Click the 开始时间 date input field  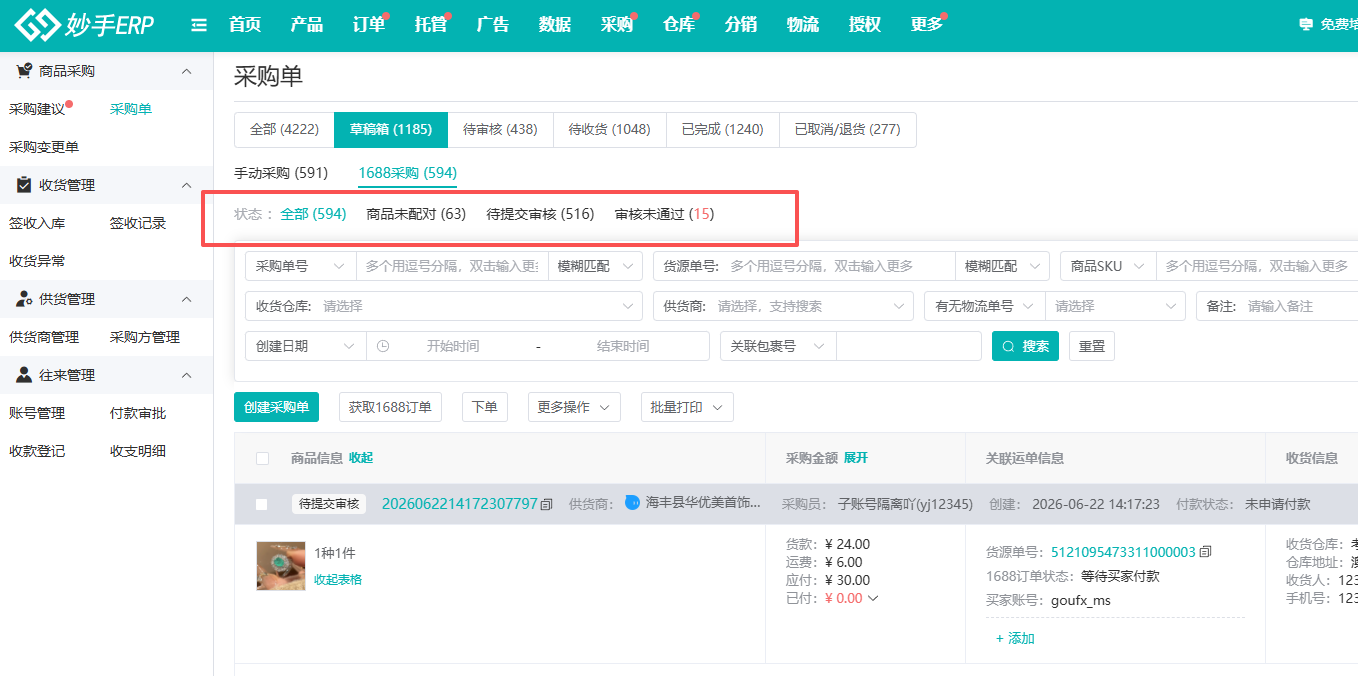pyautogui.click(x=453, y=346)
